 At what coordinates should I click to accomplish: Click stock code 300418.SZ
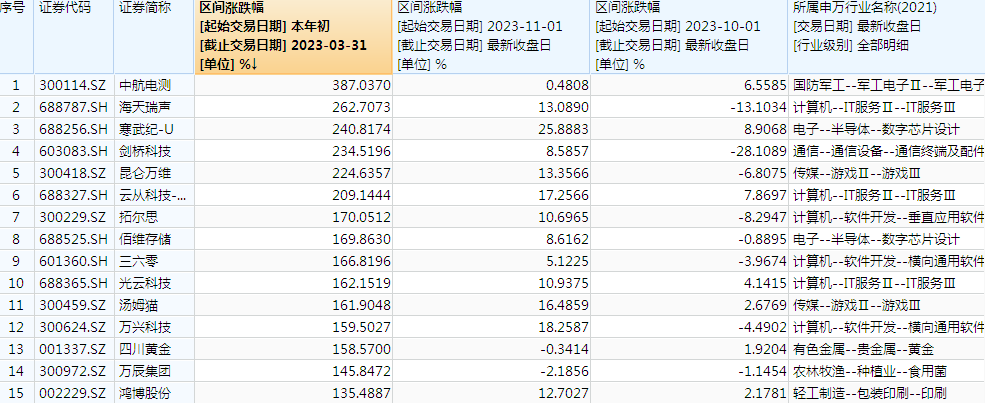(x=73, y=174)
